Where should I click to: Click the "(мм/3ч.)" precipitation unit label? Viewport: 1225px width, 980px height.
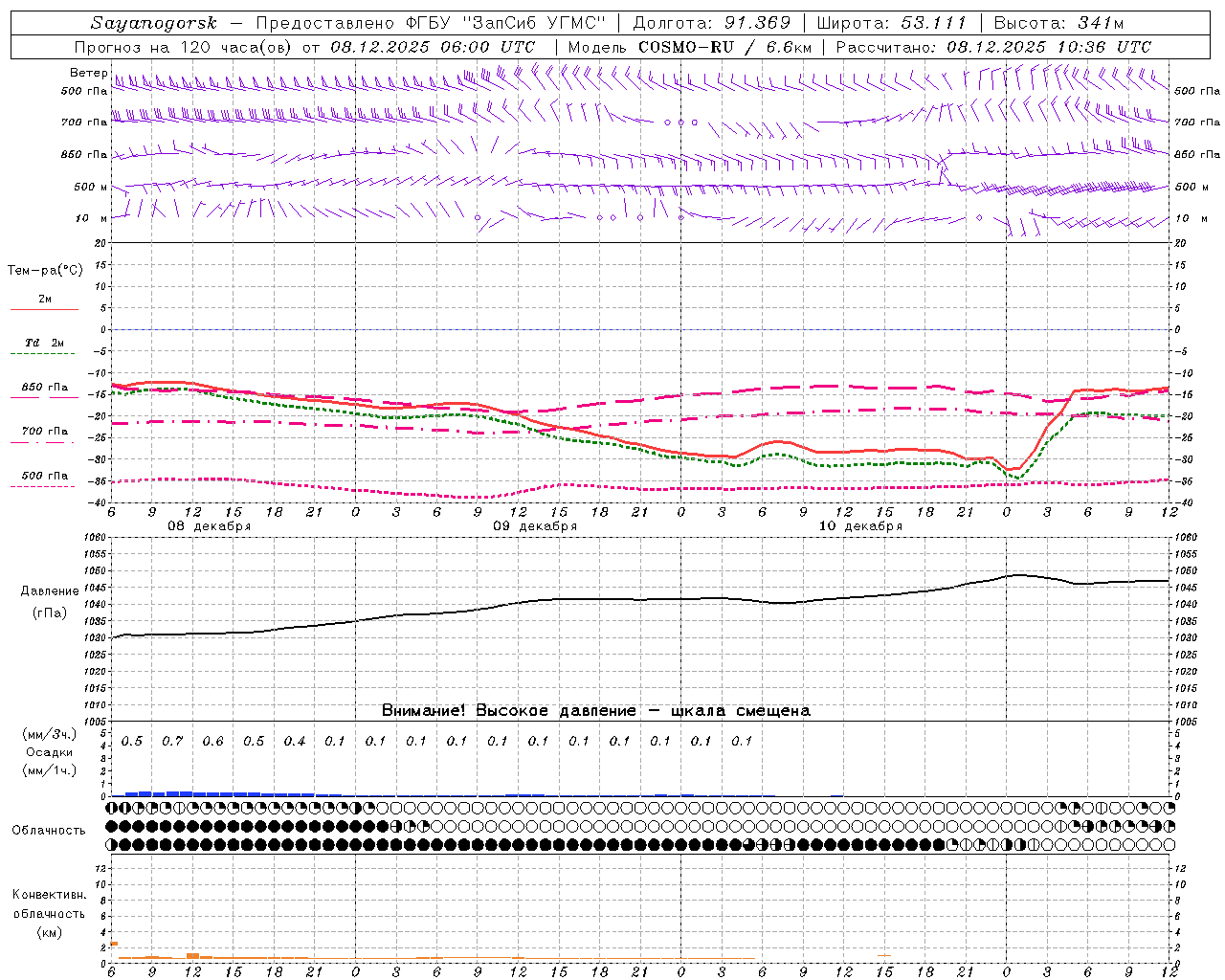[50, 735]
